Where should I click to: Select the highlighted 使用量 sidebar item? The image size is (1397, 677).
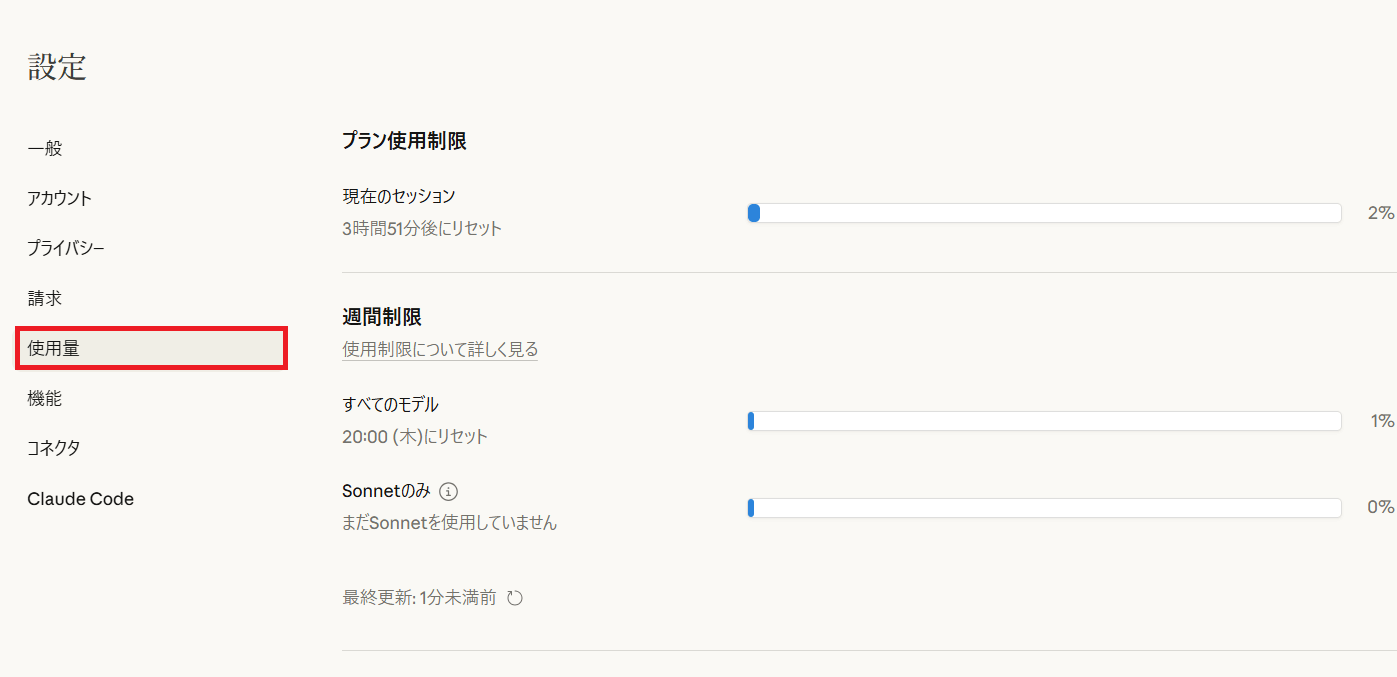[x=152, y=348]
